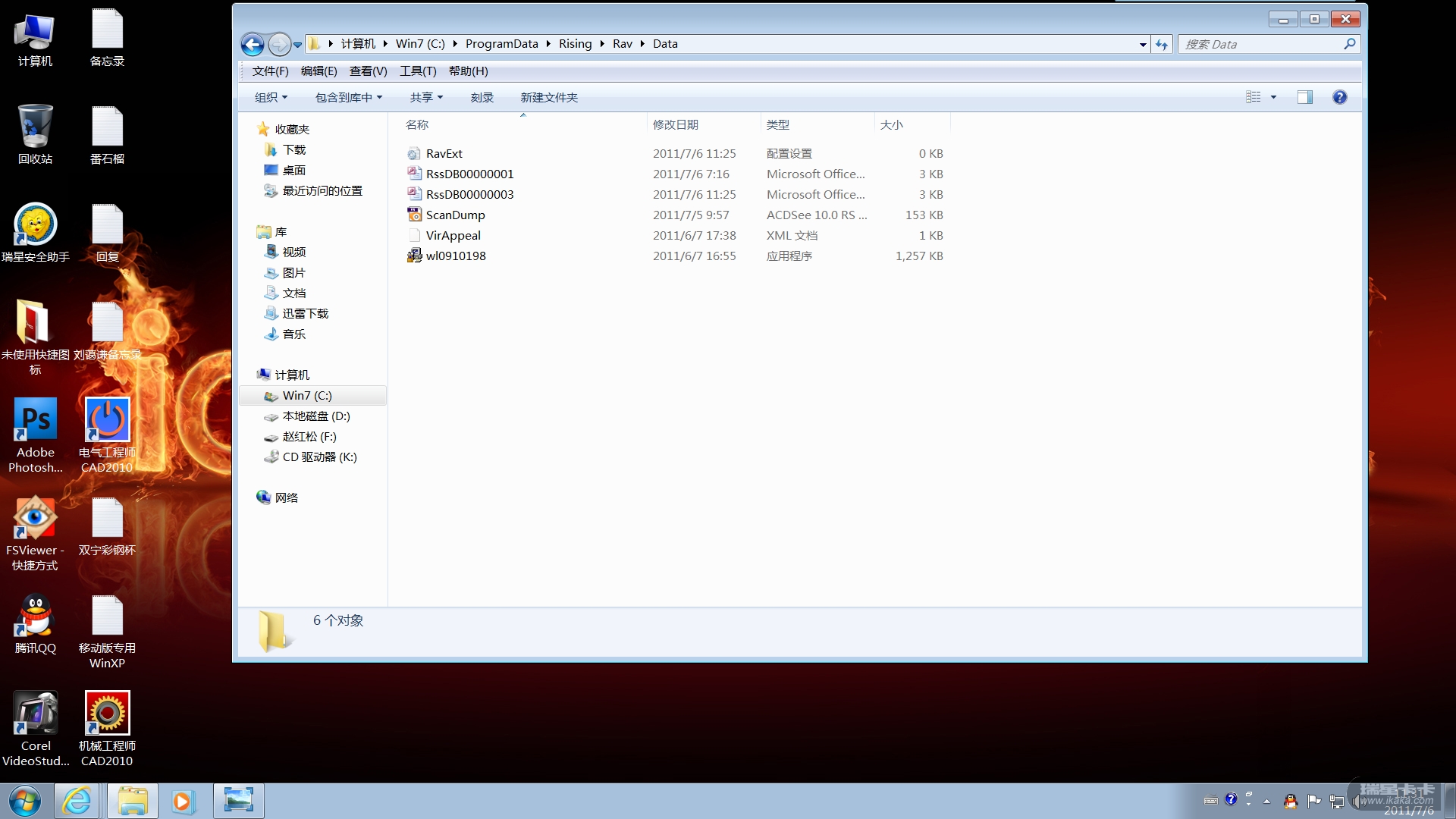Open the view options dropdown arrow

[x=1273, y=97]
